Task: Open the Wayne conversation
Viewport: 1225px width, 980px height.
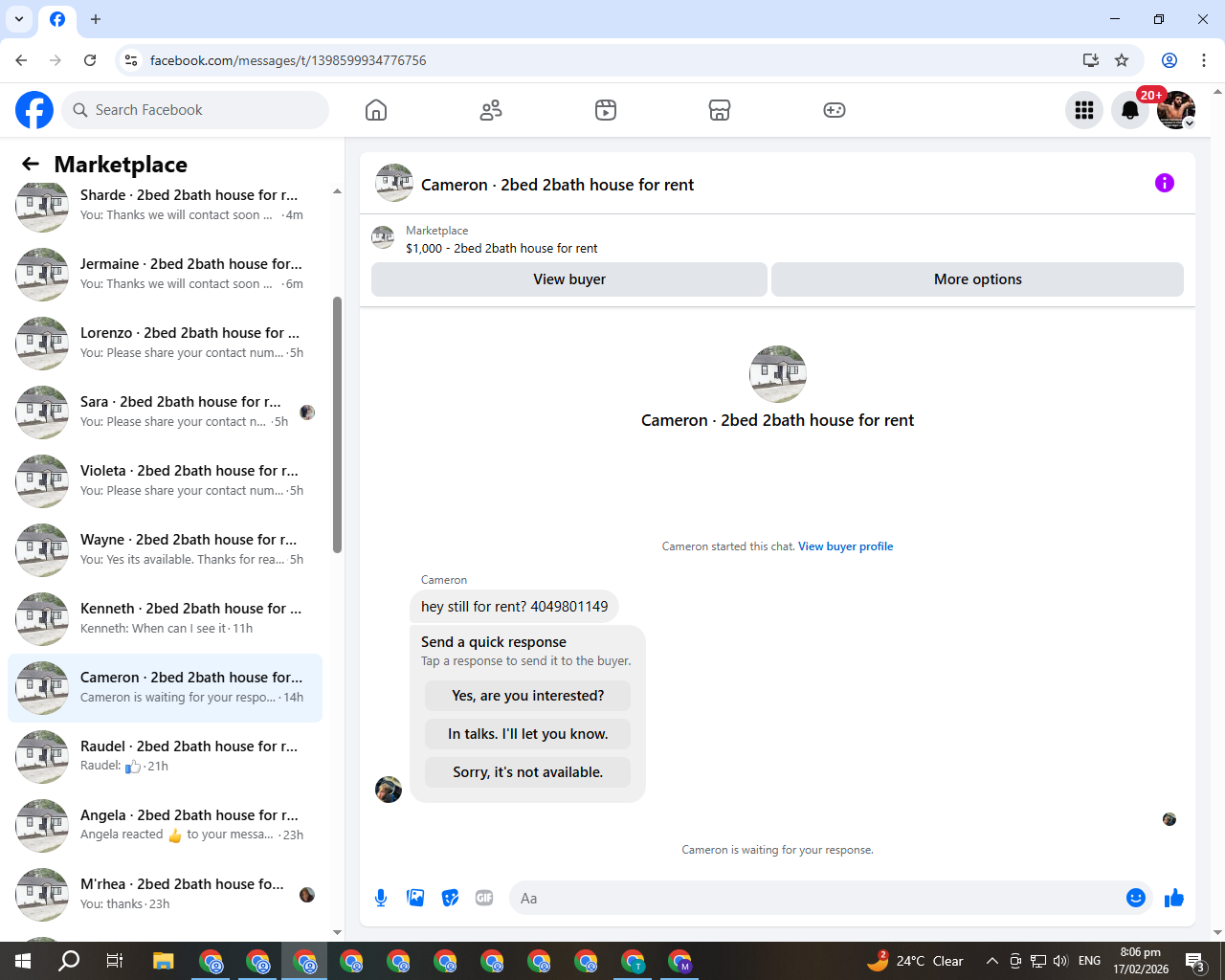Action: coord(165,549)
